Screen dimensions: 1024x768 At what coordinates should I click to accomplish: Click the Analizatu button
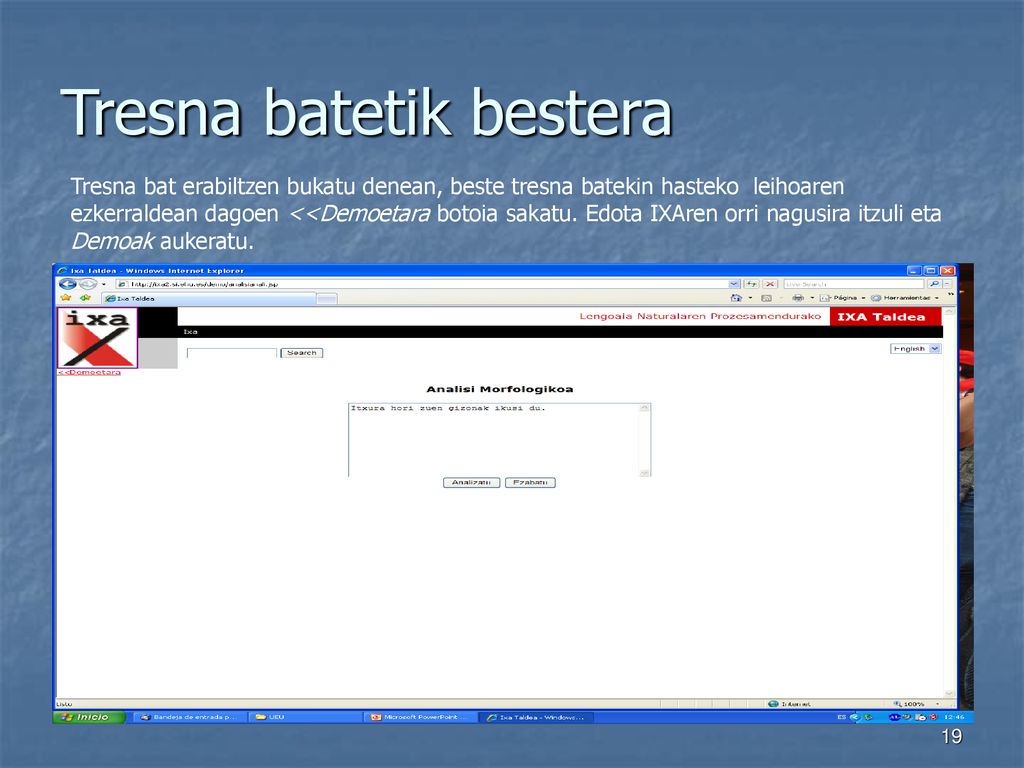pyautogui.click(x=472, y=483)
